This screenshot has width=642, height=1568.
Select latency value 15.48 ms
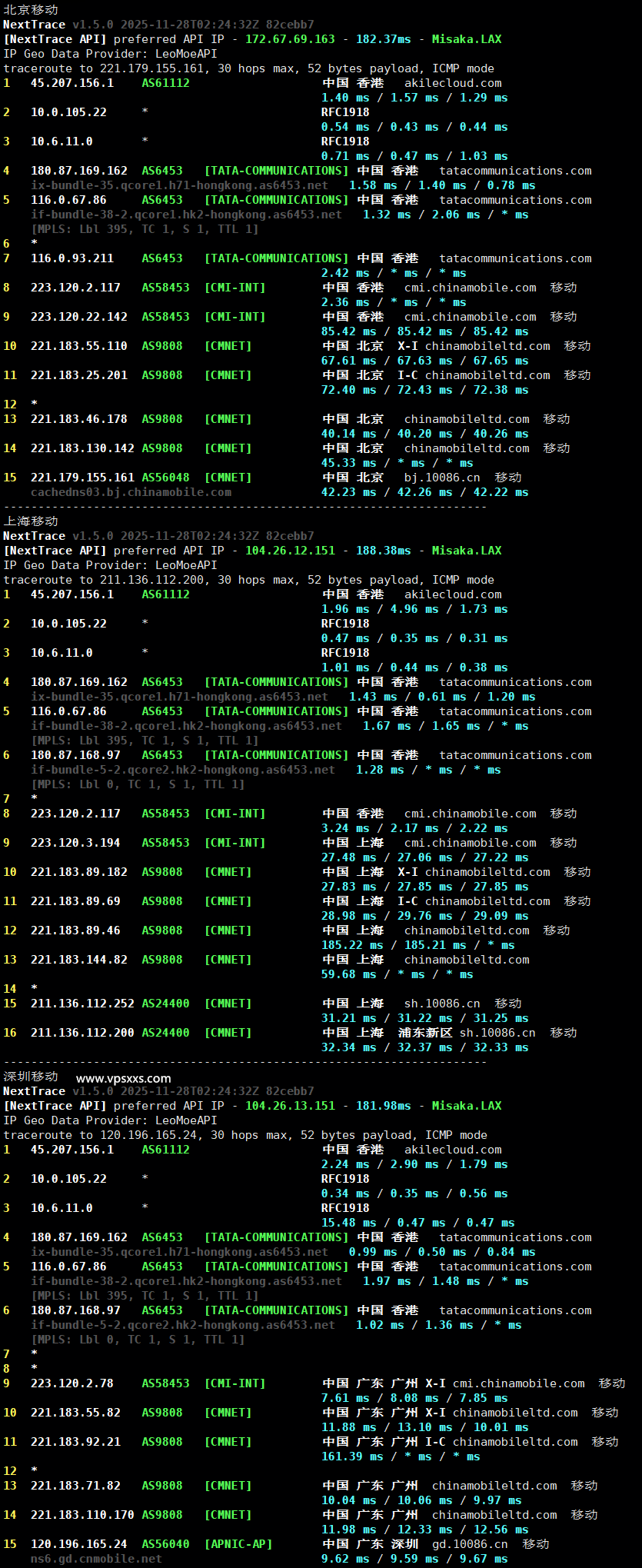349,1223
